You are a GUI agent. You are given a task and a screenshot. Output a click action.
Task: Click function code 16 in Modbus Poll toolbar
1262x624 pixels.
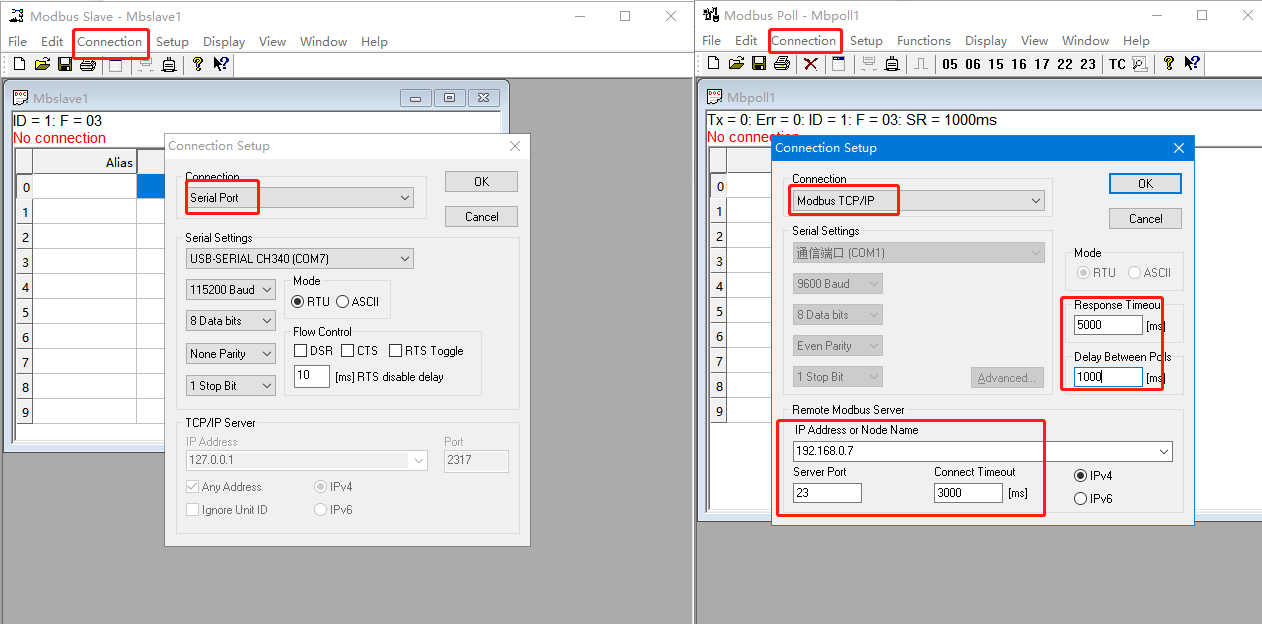[1019, 64]
